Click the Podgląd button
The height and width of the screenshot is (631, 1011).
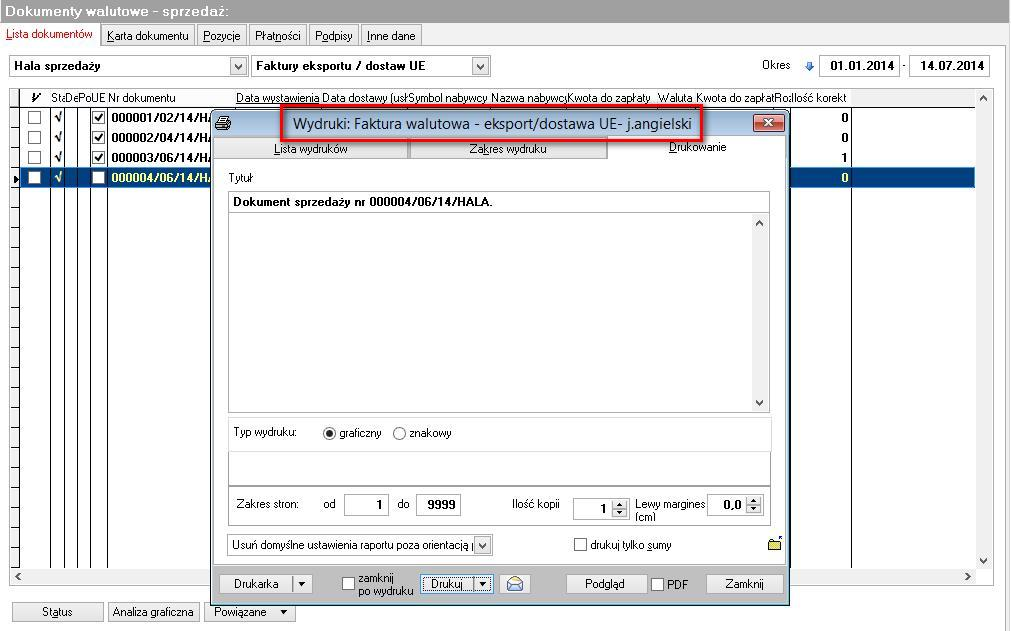[605, 584]
